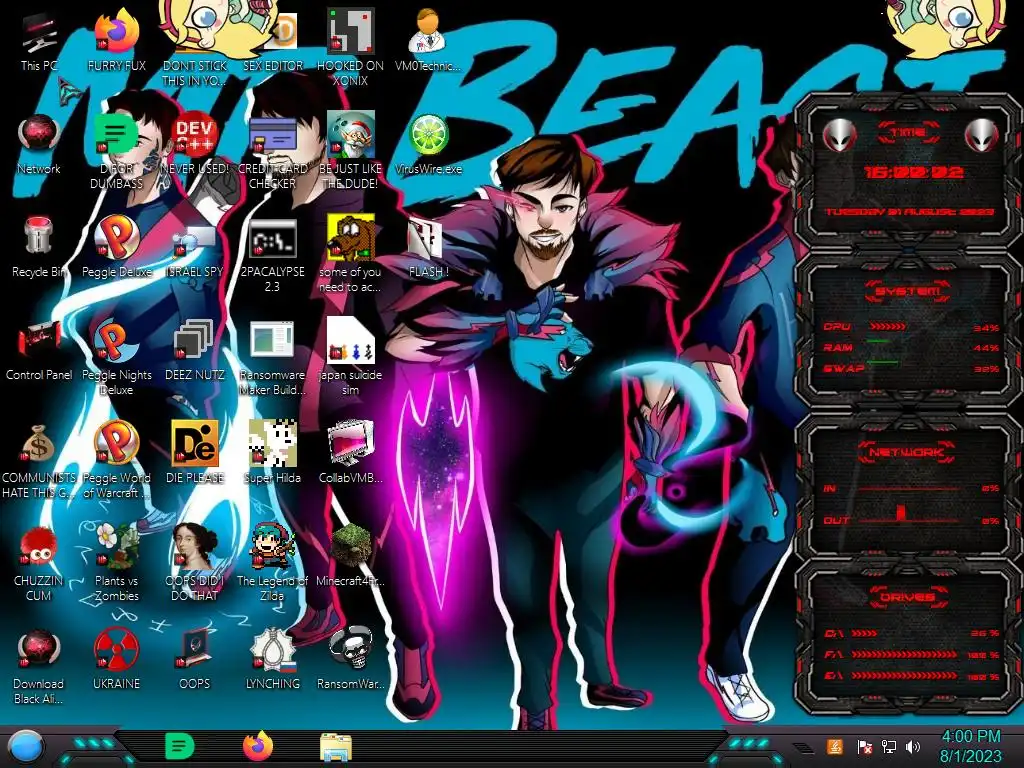Select the ISRAEL SPY icon
This screenshot has width=1024, height=768.
194,247
